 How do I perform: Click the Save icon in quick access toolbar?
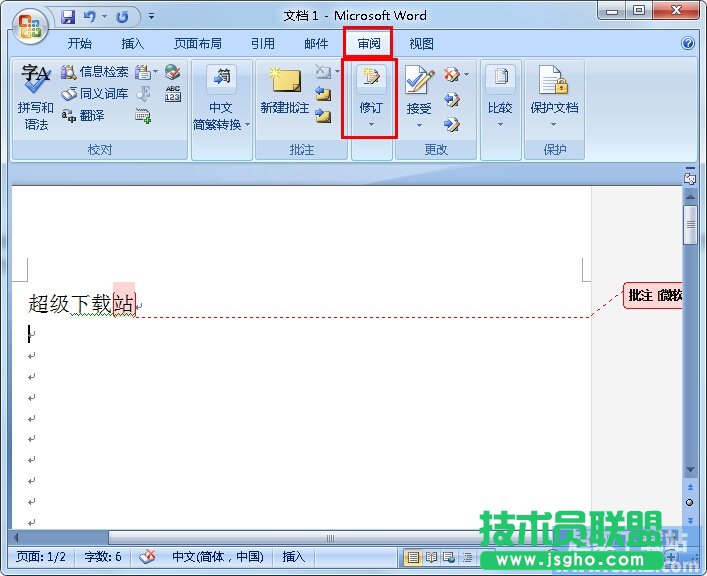pos(68,17)
